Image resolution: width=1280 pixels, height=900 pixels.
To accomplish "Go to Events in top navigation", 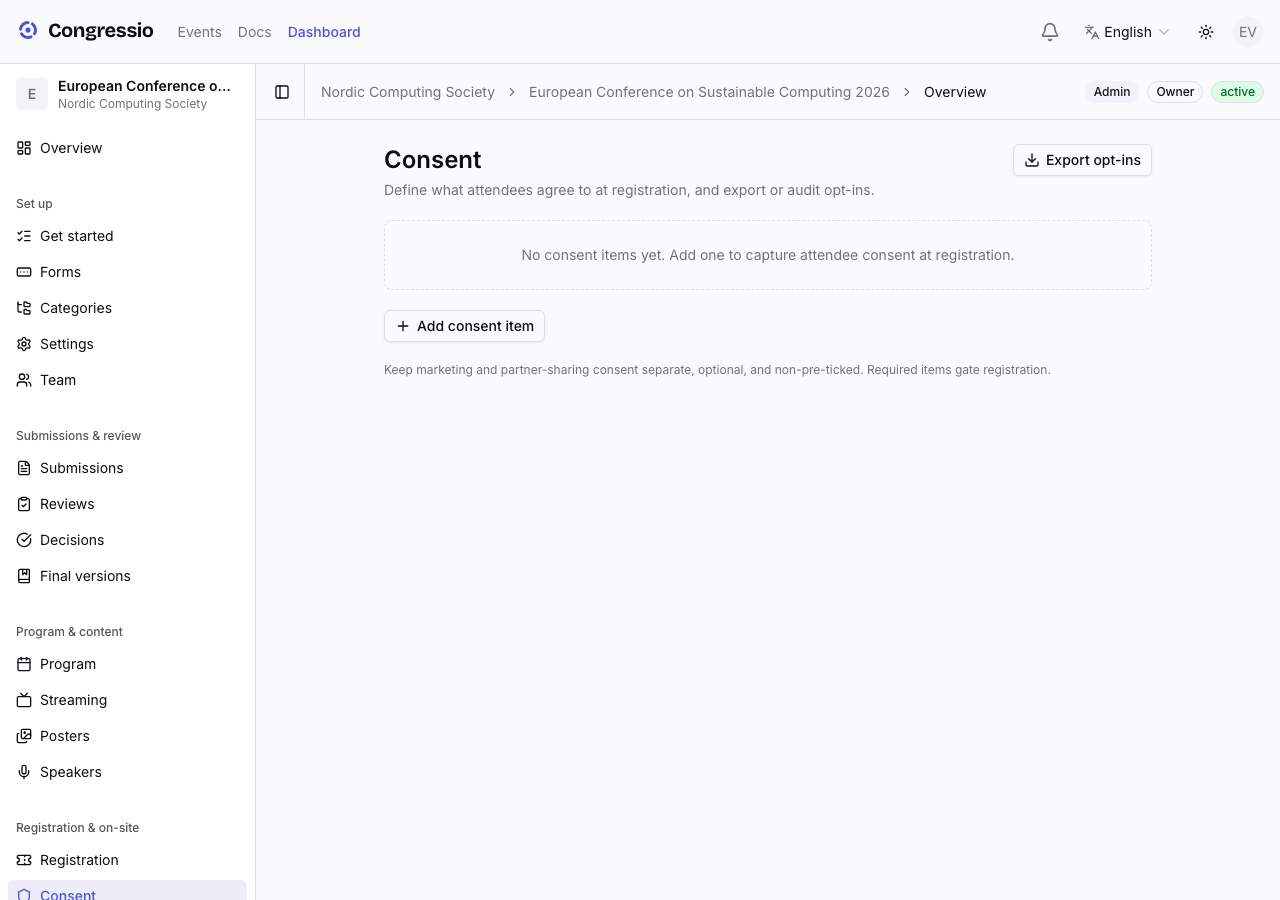I will [199, 32].
